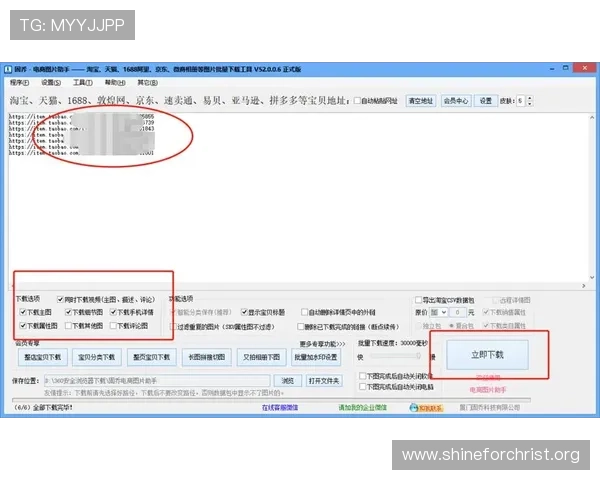Click the vertical scrollbar down arrow
This screenshot has height=480, width=600.
(592, 278)
